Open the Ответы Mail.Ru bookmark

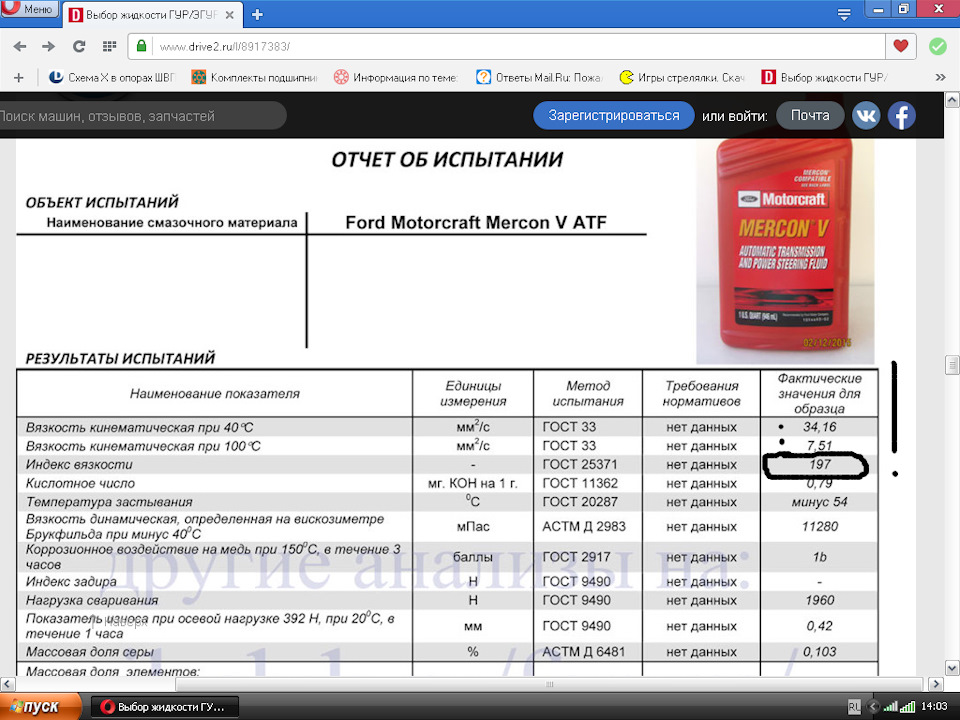pos(539,77)
